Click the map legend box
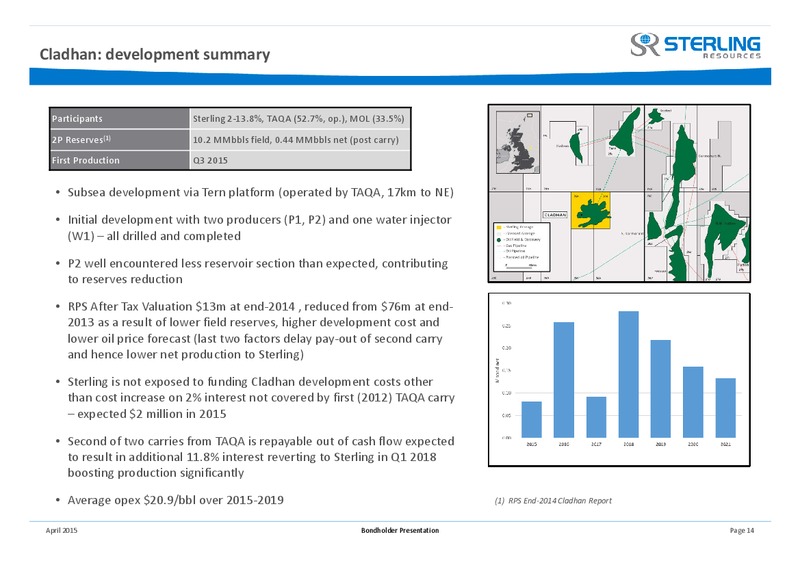The image size is (800, 565). pyautogui.click(x=521, y=247)
